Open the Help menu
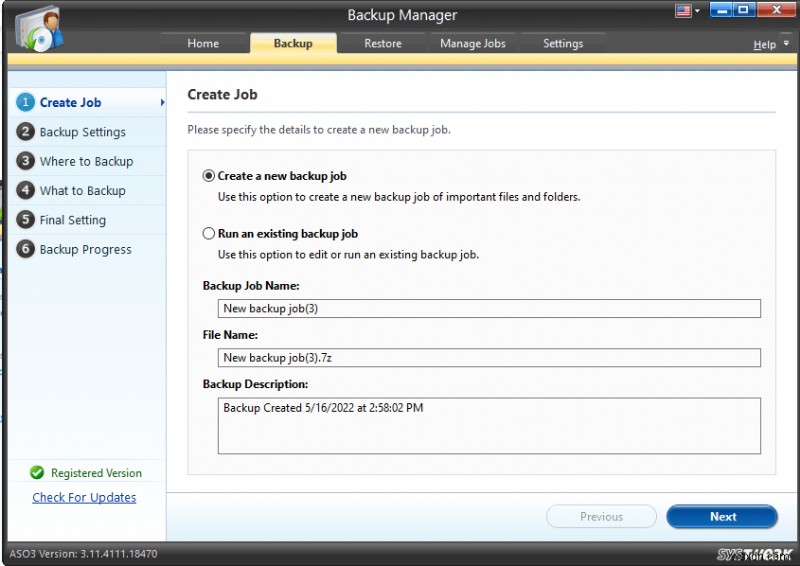The width and height of the screenshot is (800, 566). 764,45
